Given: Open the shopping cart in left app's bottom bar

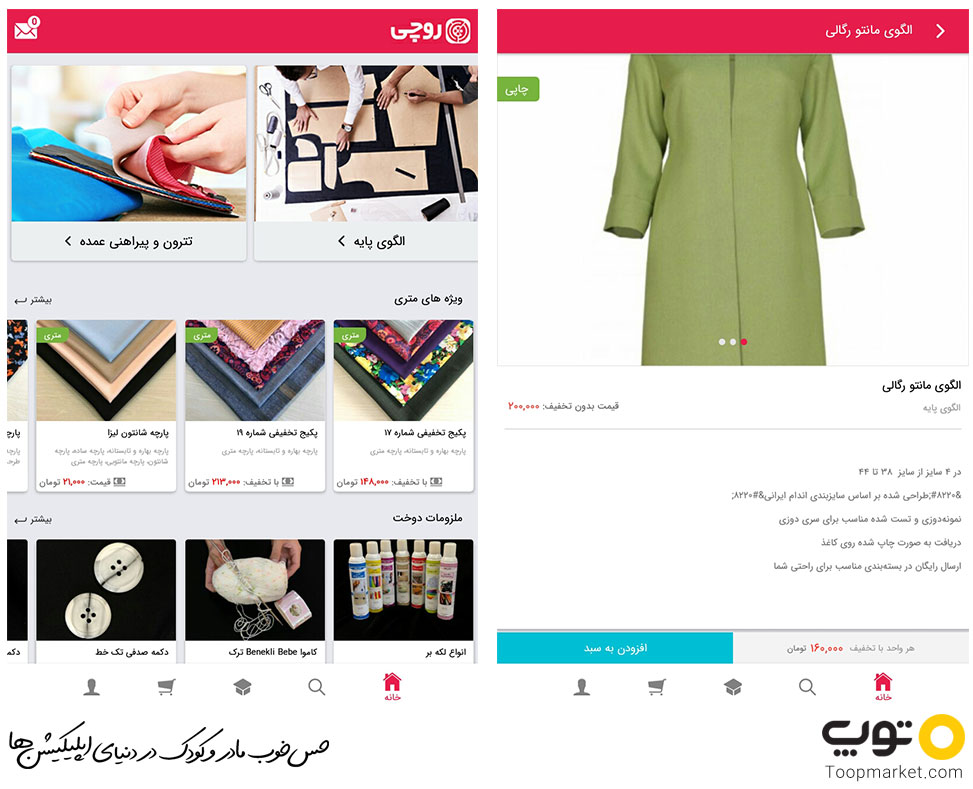Looking at the screenshot, I should [166, 687].
